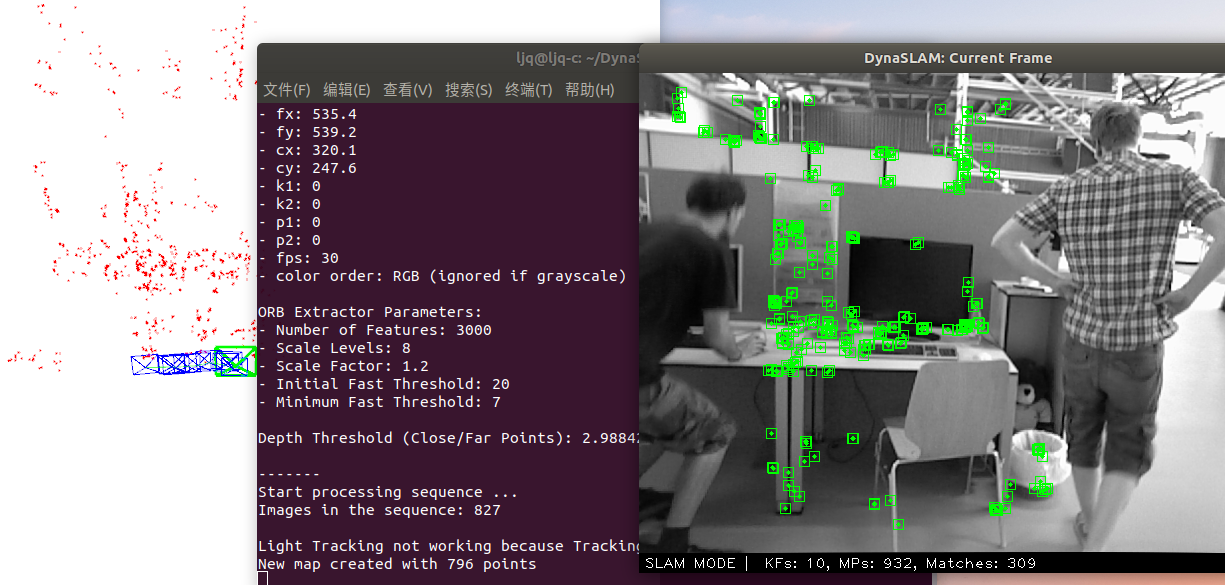The width and height of the screenshot is (1225, 585).
Task: Open the 终端(T) menu in terminal
Action: tap(529, 90)
